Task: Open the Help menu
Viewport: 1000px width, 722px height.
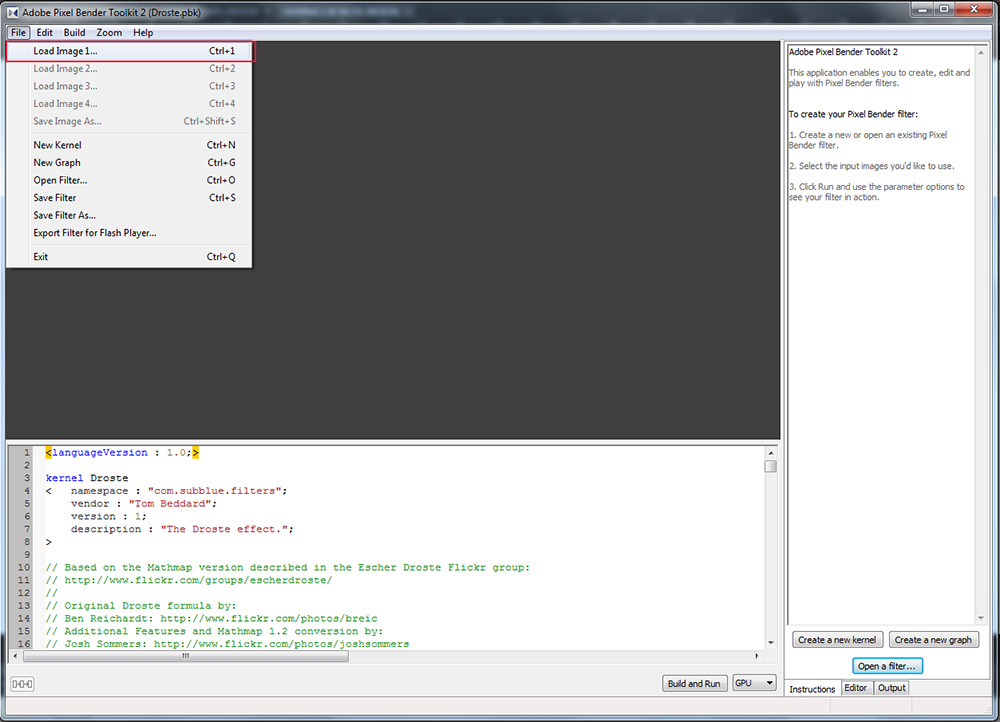Action: (143, 33)
